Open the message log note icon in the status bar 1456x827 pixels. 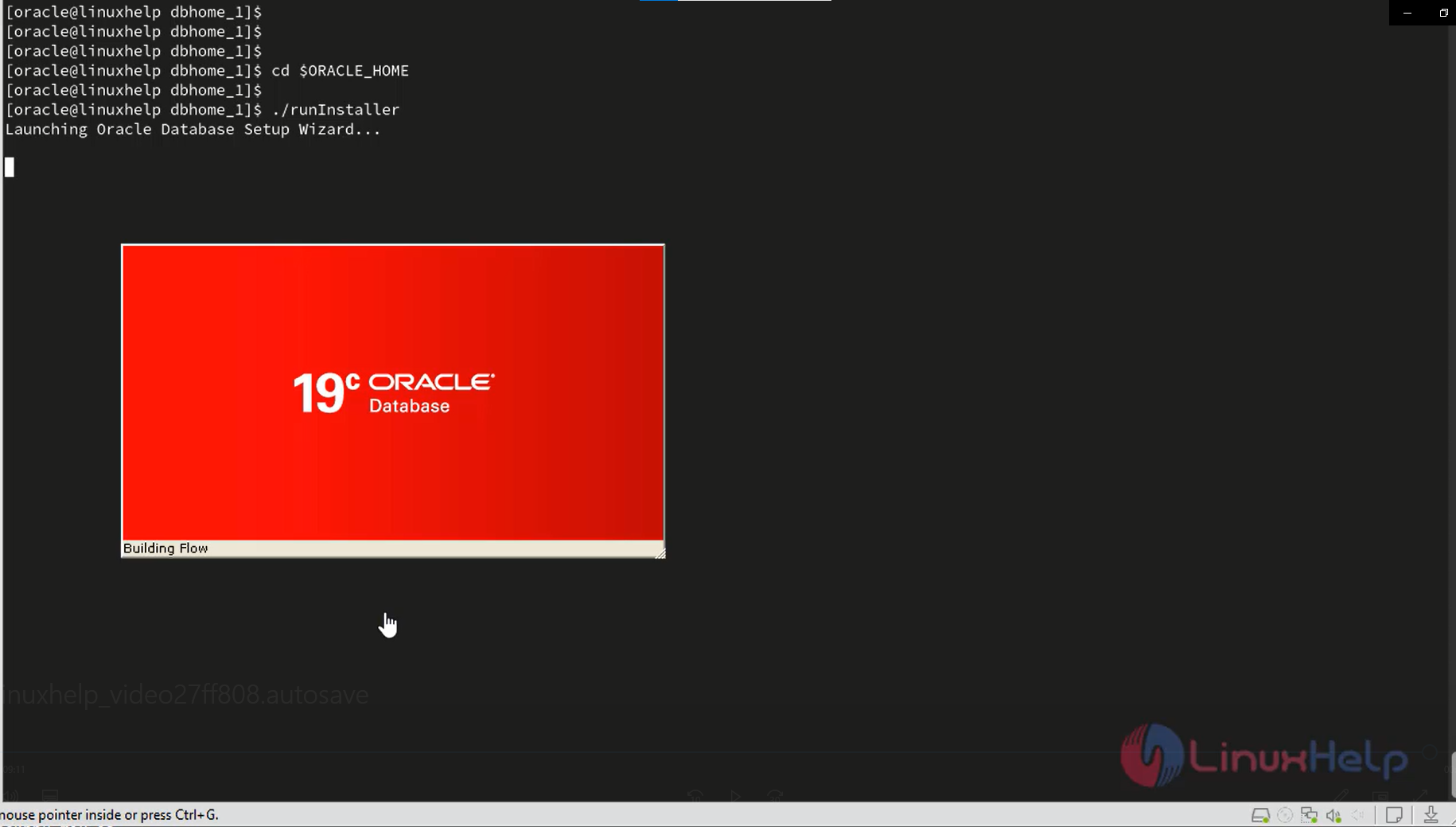pyautogui.click(x=1394, y=815)
